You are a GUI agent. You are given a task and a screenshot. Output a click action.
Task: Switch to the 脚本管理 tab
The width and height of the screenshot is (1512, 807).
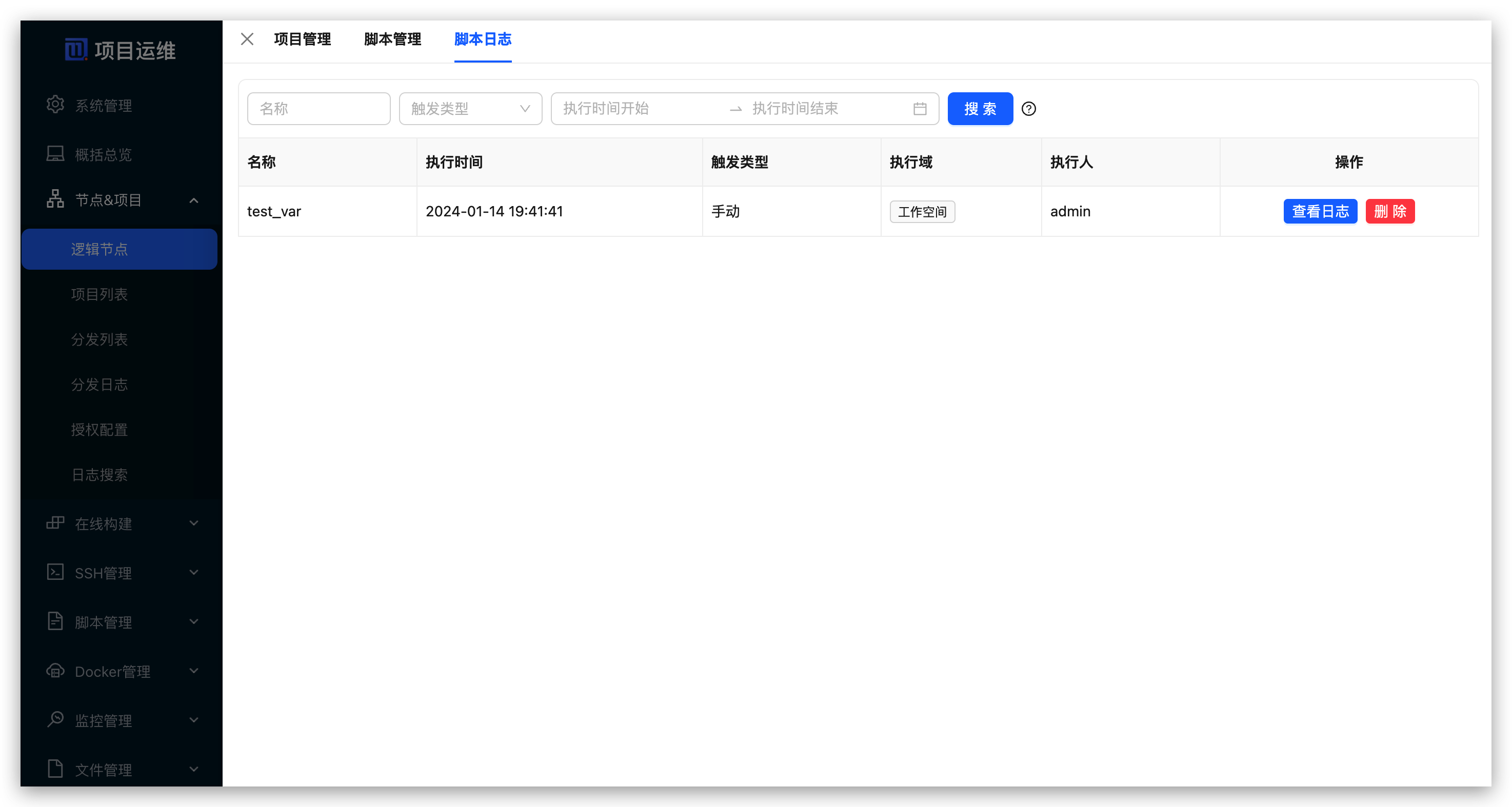[391, 39]
